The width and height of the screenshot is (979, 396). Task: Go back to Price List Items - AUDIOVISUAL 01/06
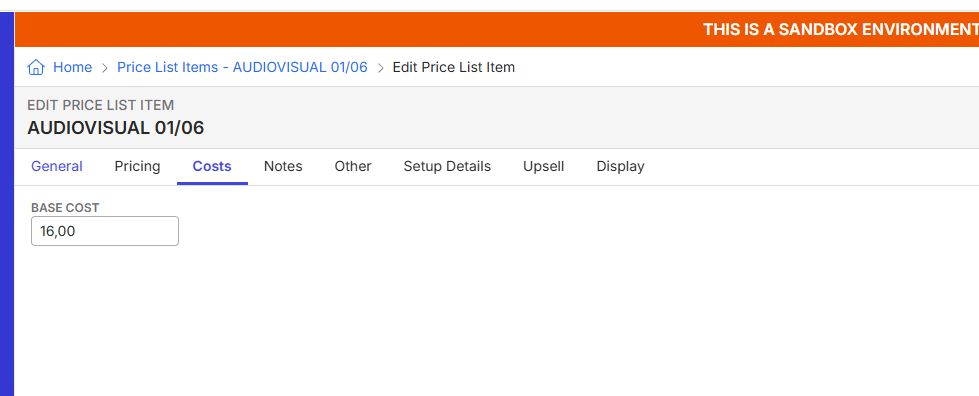[x=242, y=67]
